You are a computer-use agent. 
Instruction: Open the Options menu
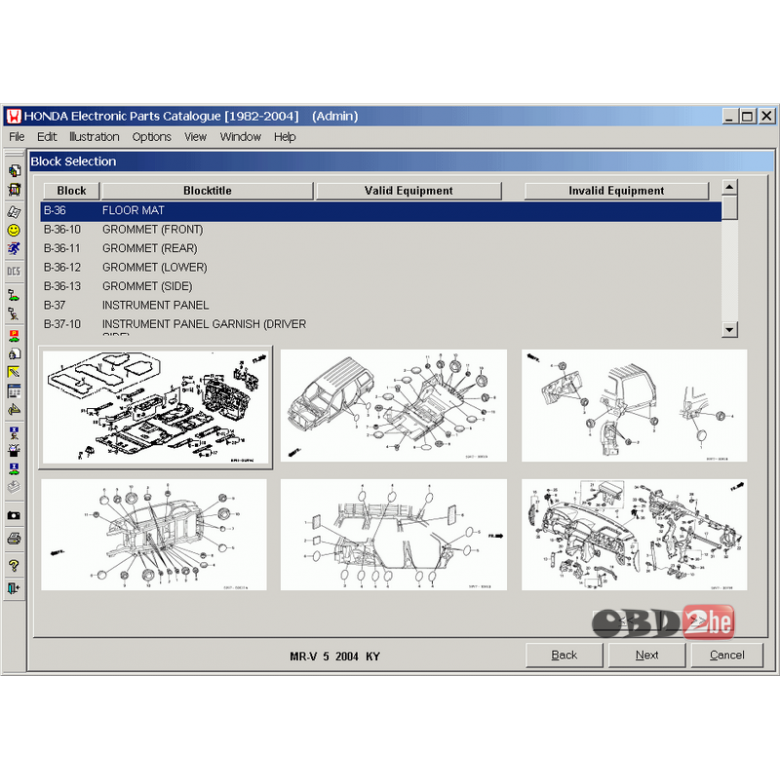tap(152, 137)
